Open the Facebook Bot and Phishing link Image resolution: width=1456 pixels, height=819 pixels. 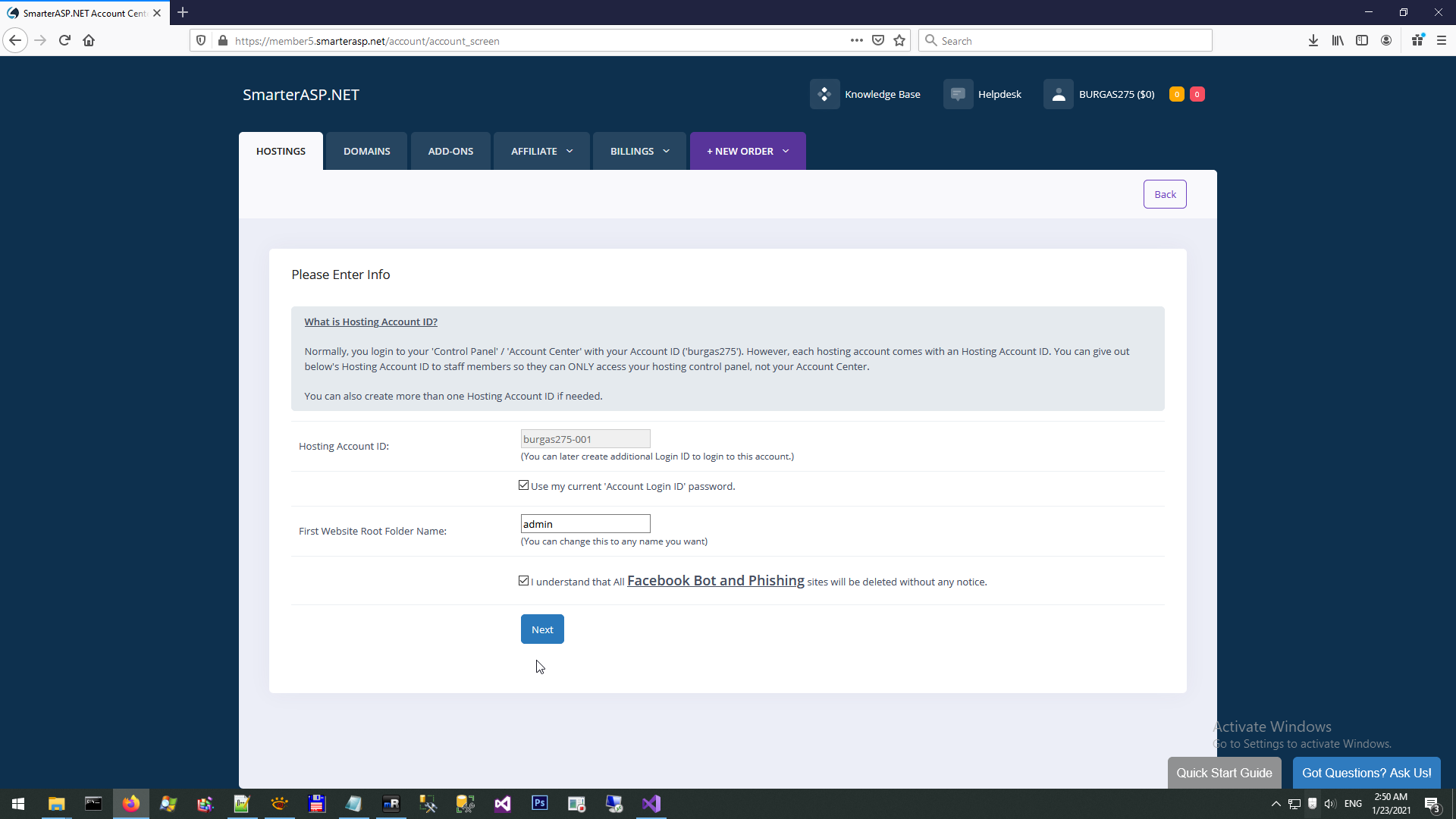[x=715, y=581]
